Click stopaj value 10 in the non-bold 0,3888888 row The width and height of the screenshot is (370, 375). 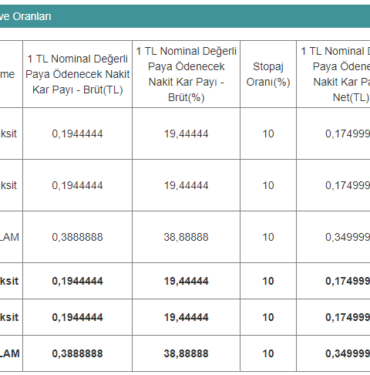tap(268, 237)
